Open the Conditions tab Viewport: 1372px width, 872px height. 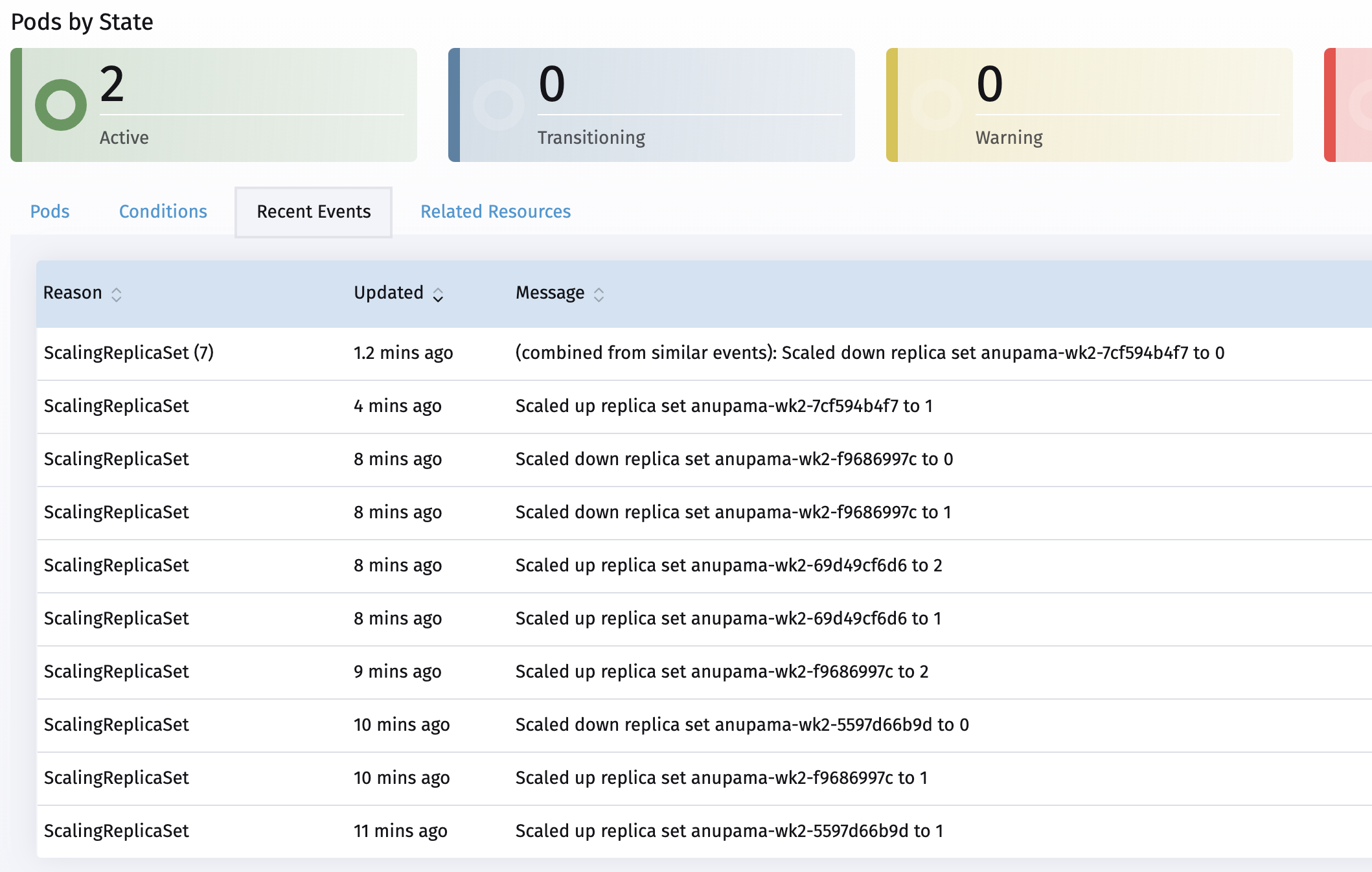(163, 212)
